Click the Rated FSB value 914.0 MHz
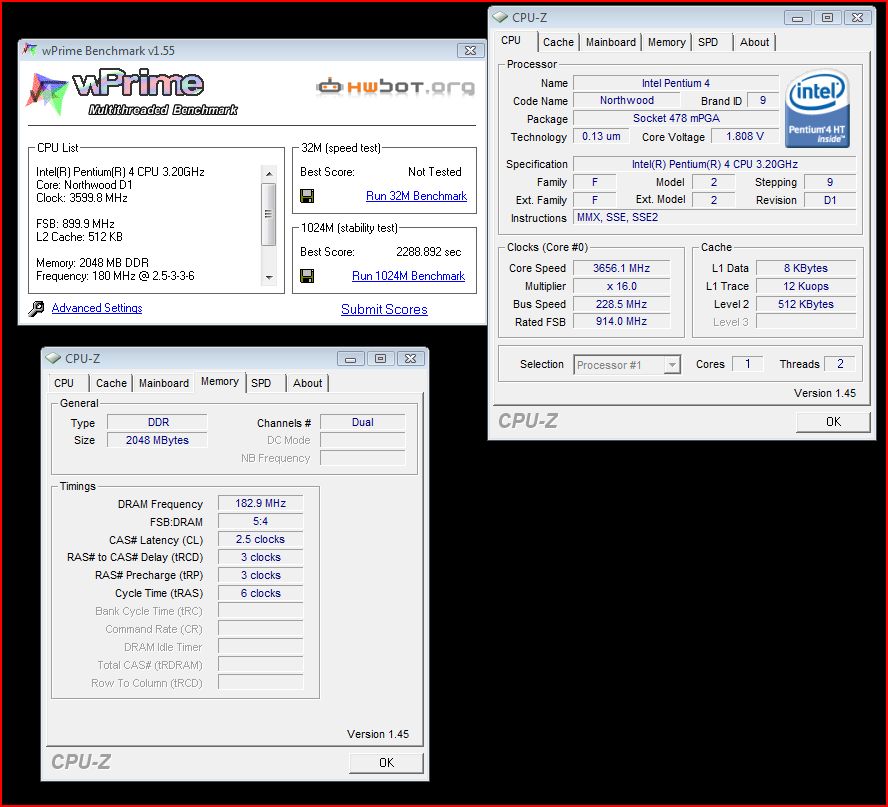Viewport: 888px width, 807px height. tap(621, 322)
